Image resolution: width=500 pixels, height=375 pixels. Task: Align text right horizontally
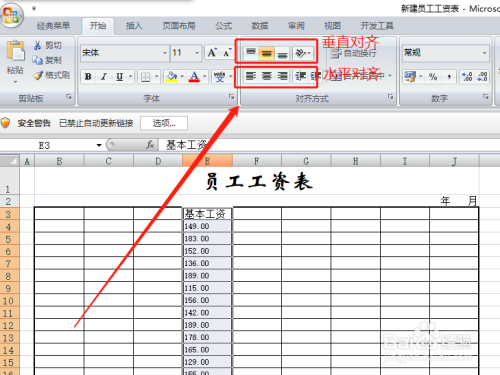point(282,76)
